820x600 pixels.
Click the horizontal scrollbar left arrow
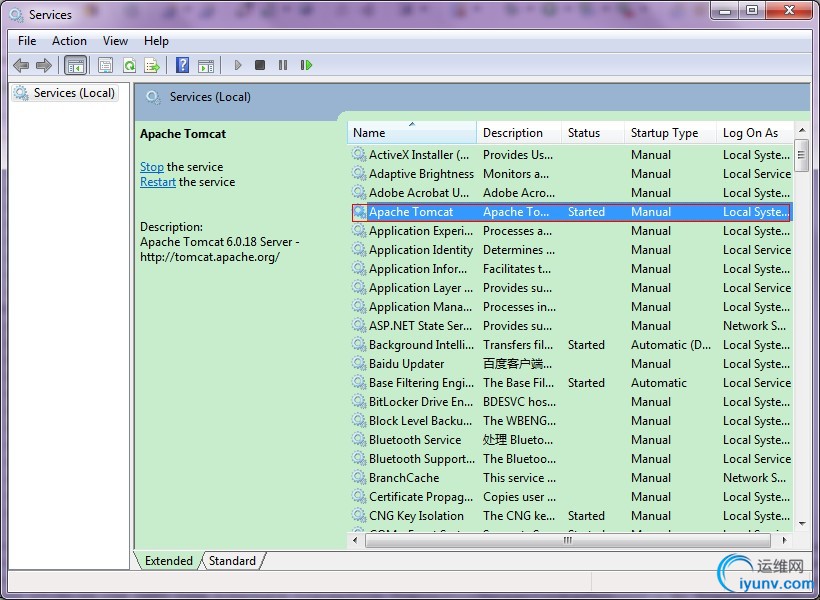pos(356,540)
